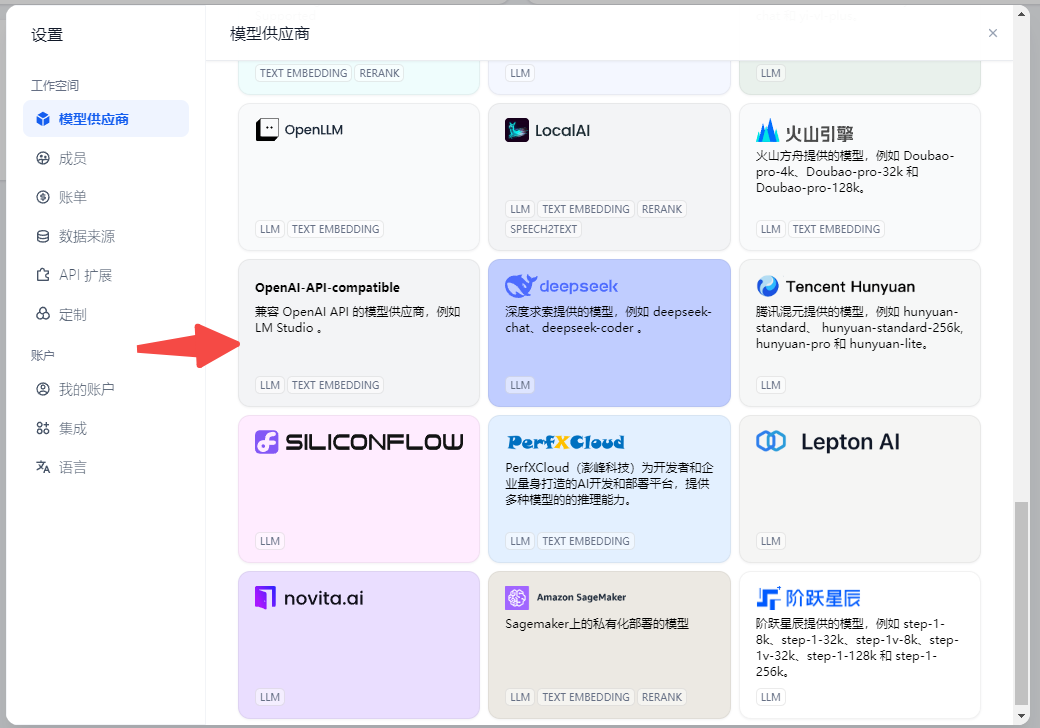This screenshot has height=728, width=1040.
Task: Select the SiliconFlow provider card
Action: (359, 489)
